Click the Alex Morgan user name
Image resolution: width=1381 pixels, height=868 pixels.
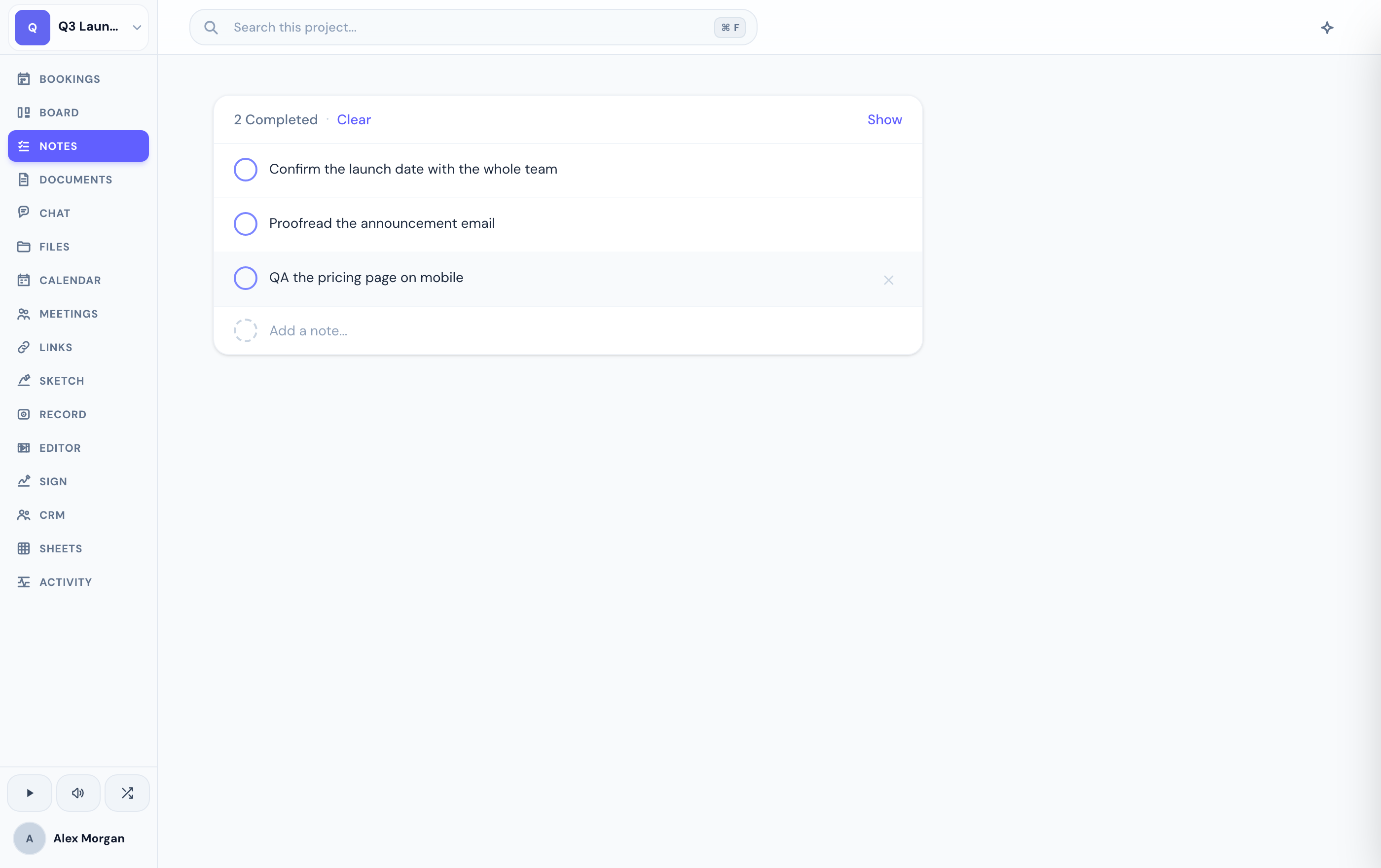pos(89,838)
